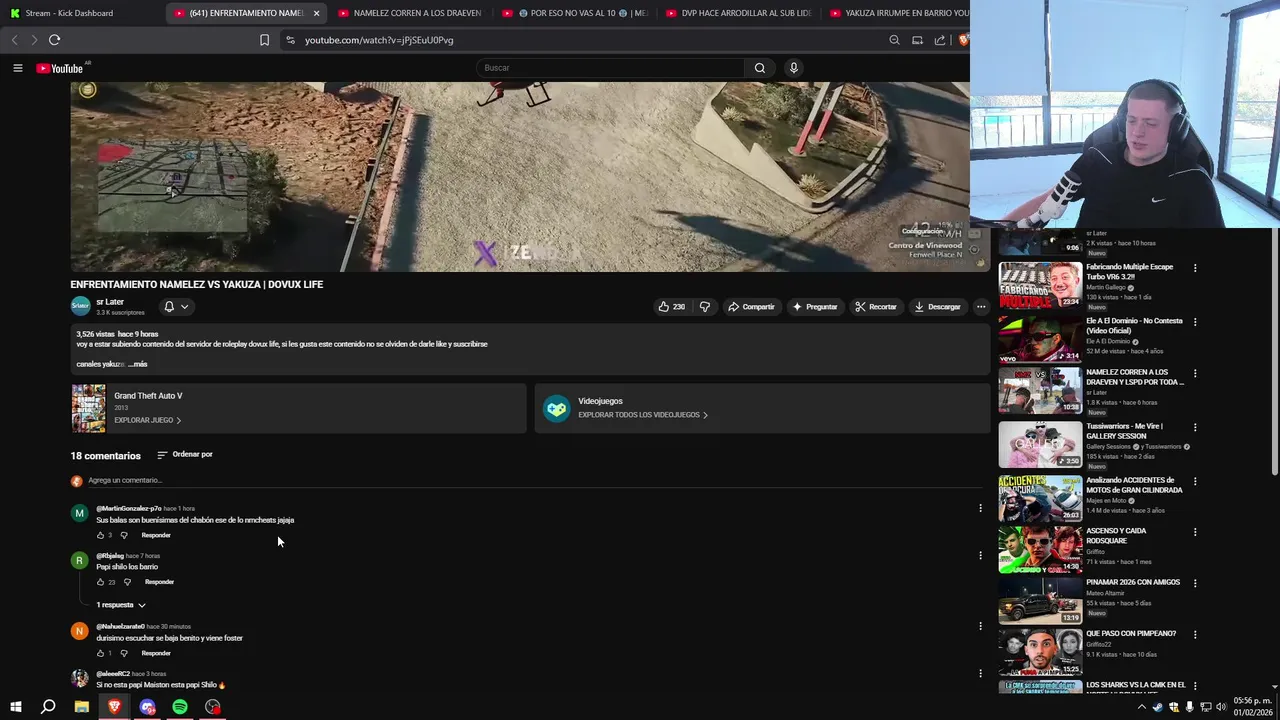Click the Descargar download button
The height and width of the screenshot is (720, 1280).
(x=937, y=307)
